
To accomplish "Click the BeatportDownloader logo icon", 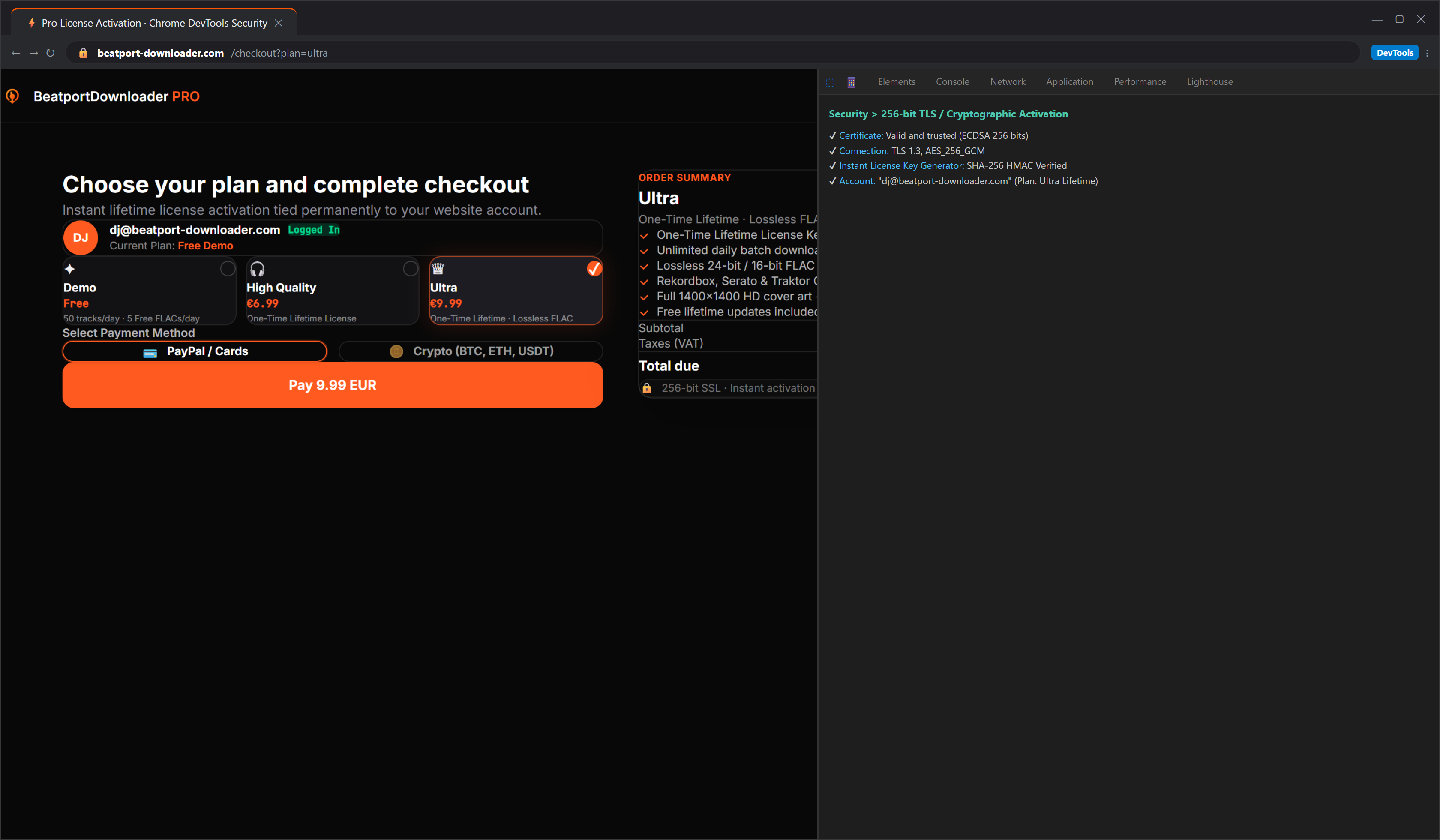I will [x=12, y=96].
